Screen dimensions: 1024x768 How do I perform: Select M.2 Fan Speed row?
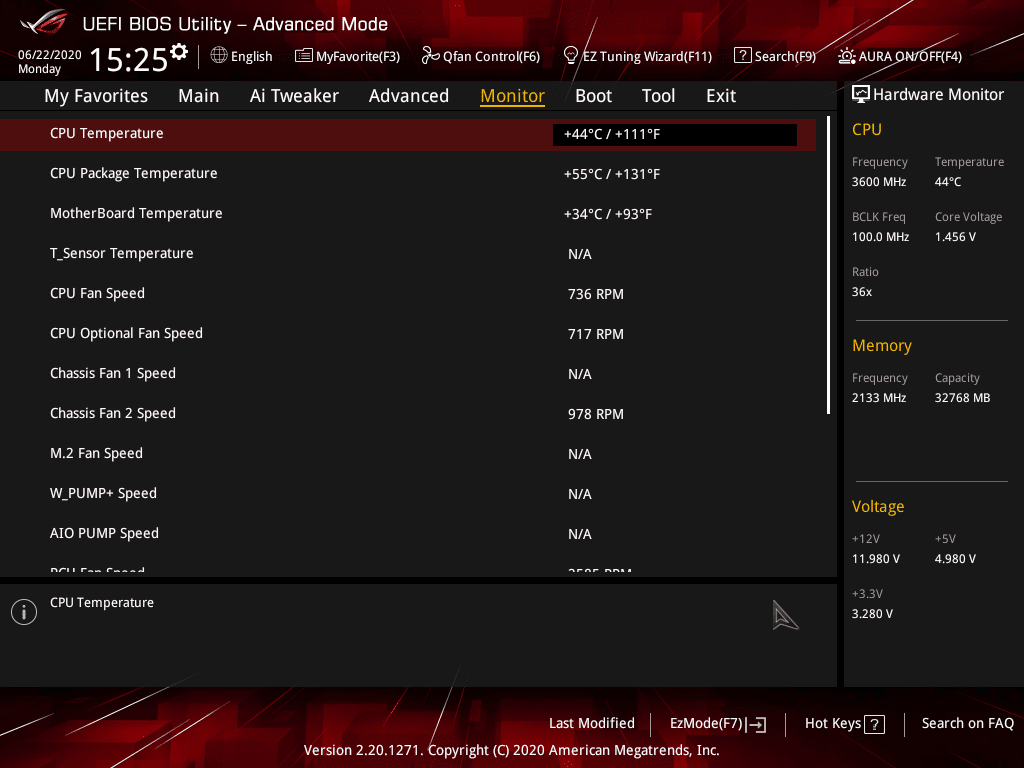click(408, 454)
